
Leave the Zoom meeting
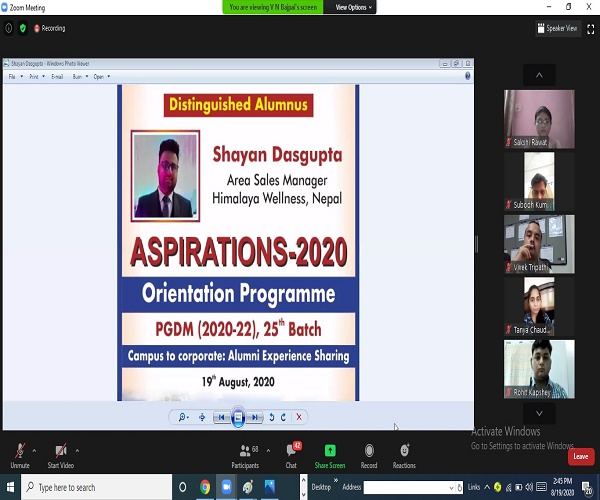(580, 456)
